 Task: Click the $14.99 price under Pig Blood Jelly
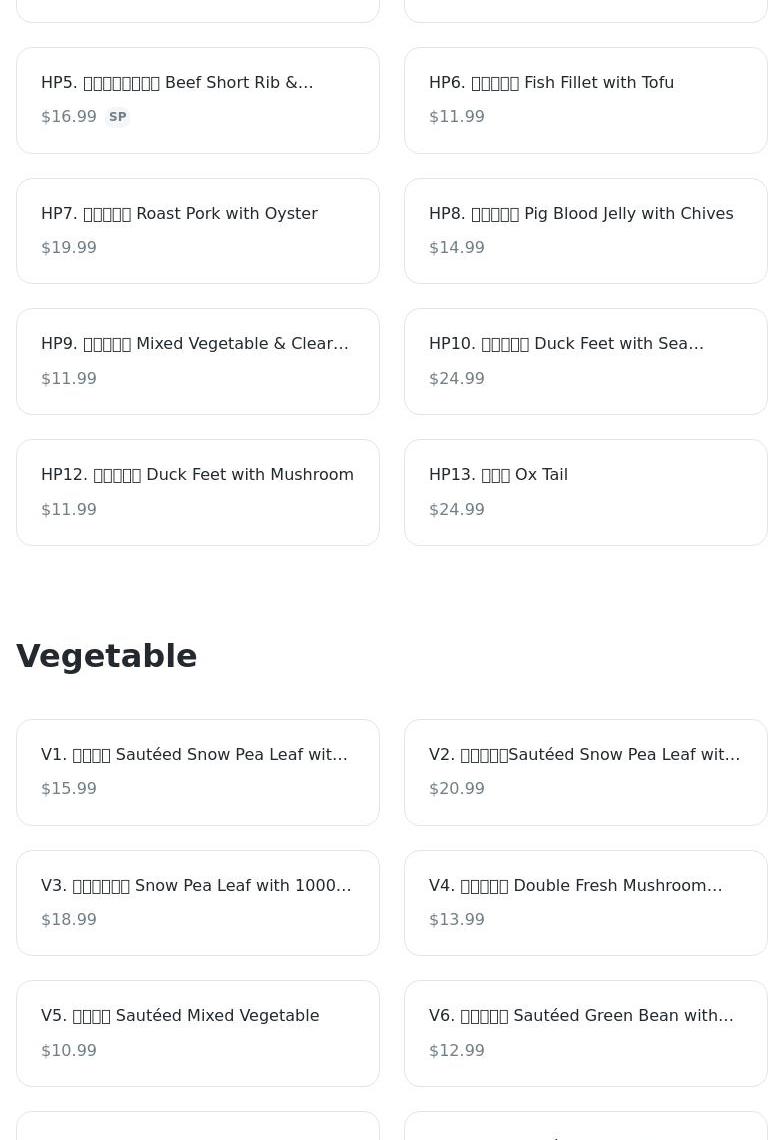coord(457,248)
